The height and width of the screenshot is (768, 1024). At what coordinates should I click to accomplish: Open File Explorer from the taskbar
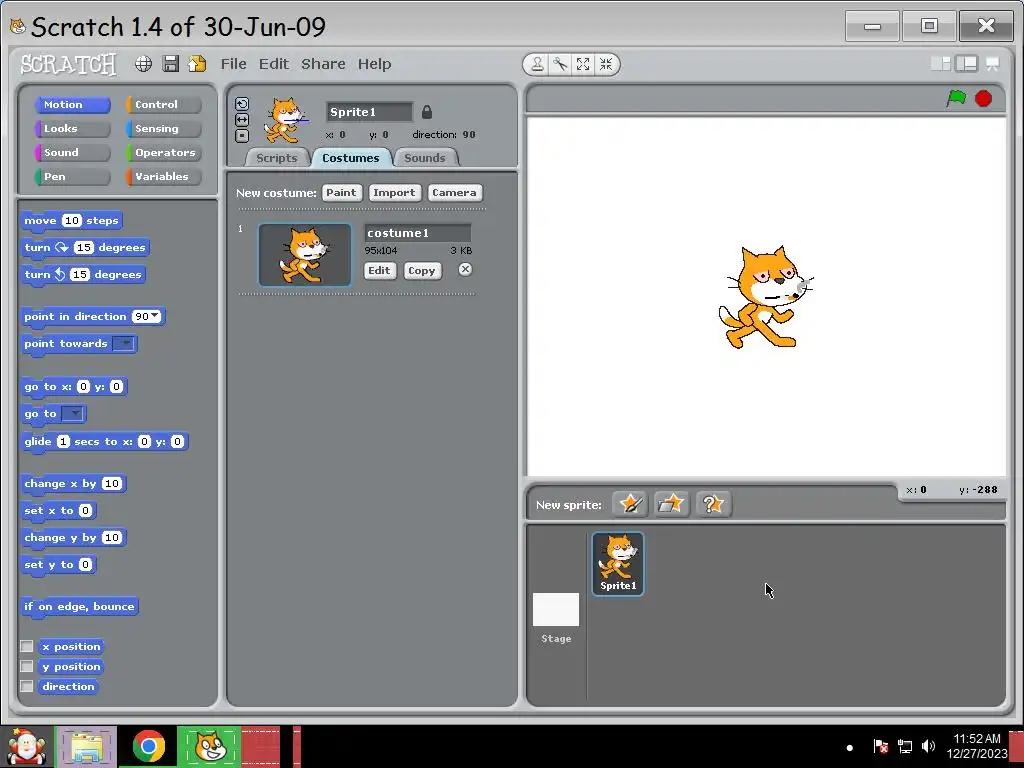pyautogui.click(x=86, y=746)
